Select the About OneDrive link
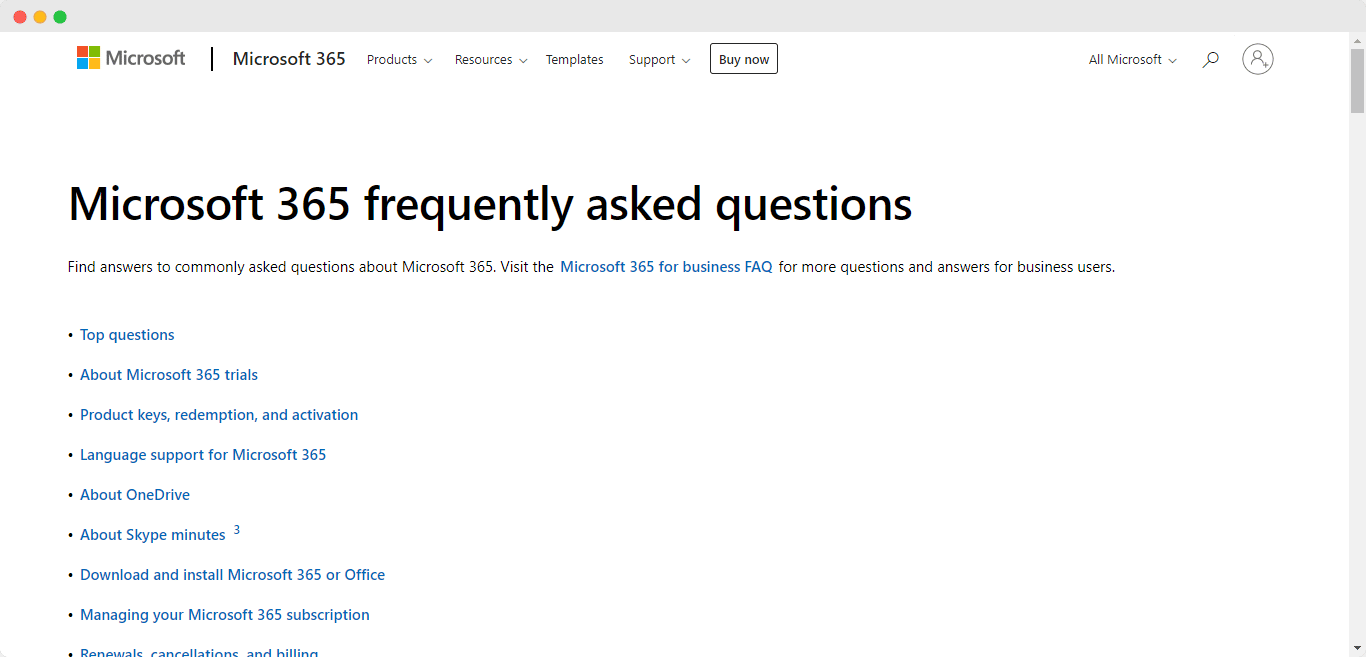 tap(135, 494)
